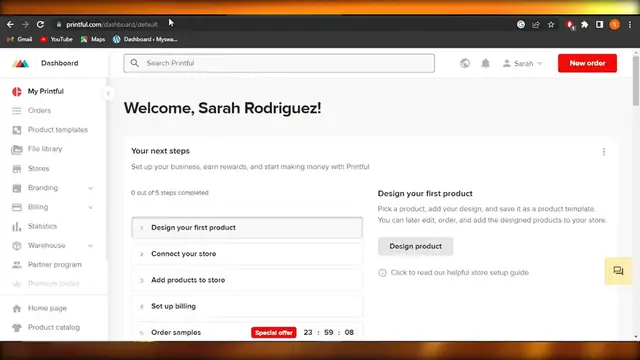Click the globe language icon
640x360 pixels.
pos(465,63)
